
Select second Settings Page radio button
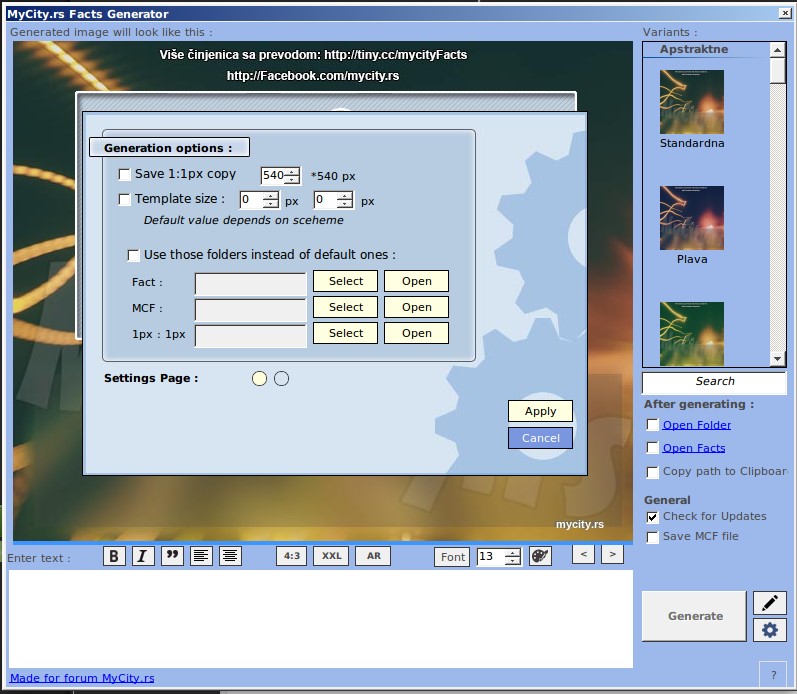point(282,379)
